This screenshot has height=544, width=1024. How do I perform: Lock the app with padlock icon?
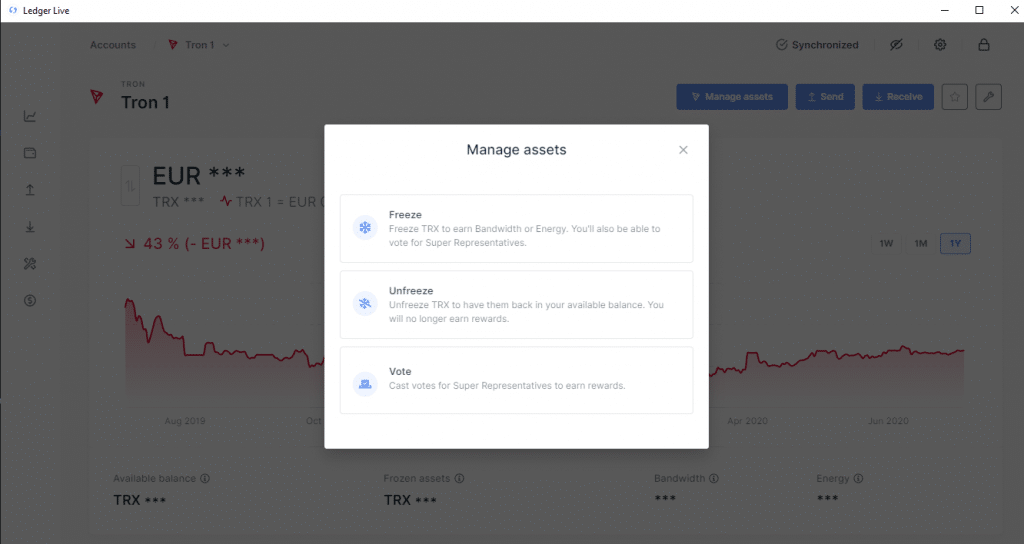[984, 44]
